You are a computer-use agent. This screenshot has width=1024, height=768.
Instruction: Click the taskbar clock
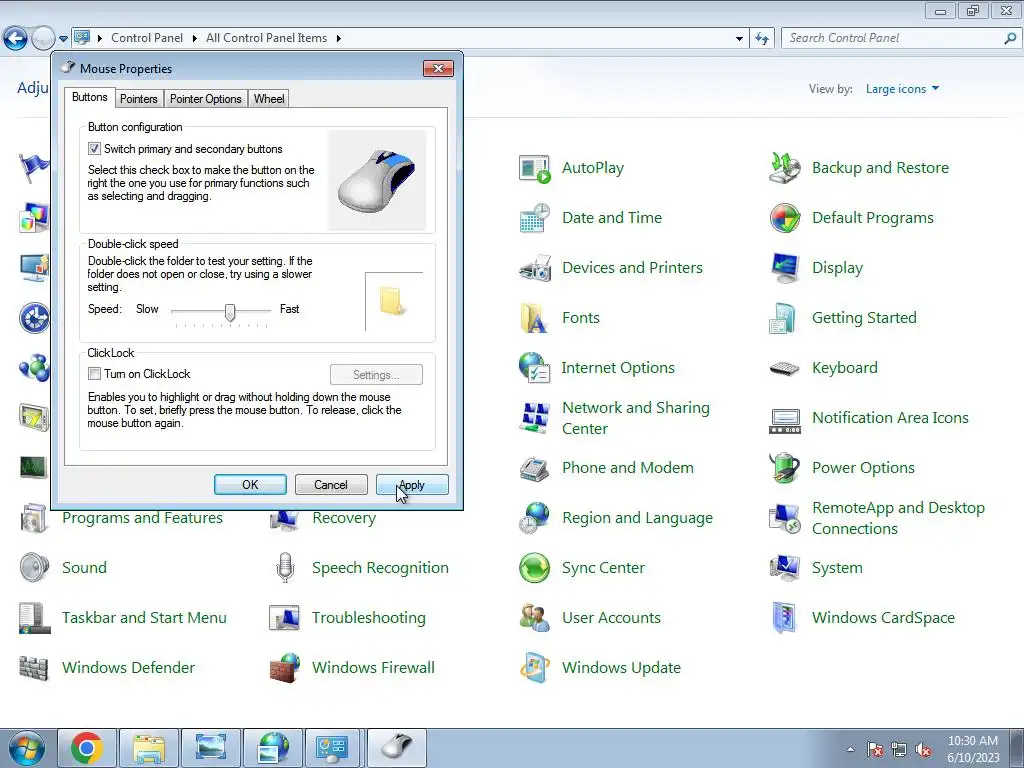[x=973, y=748]
